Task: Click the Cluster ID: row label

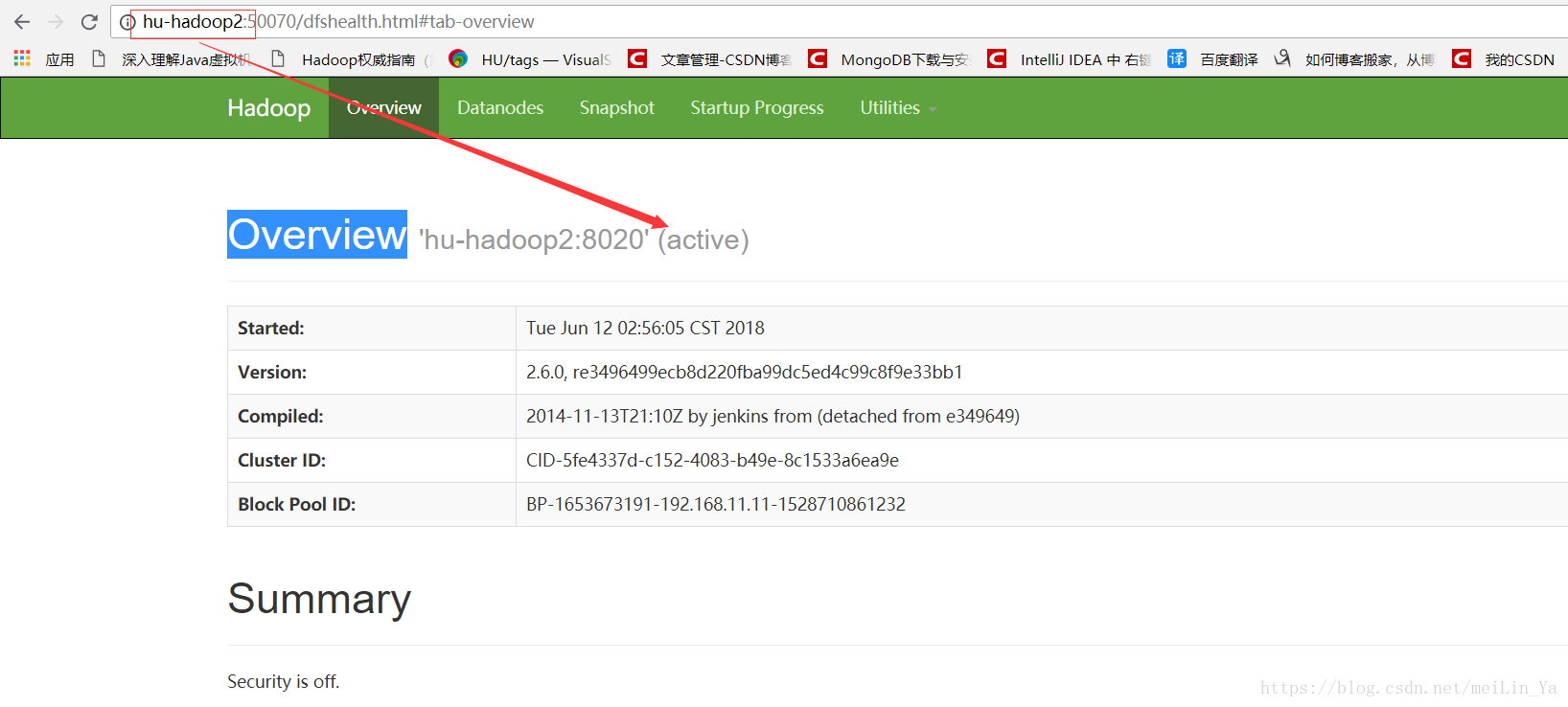Action: (x=282, y=461)
